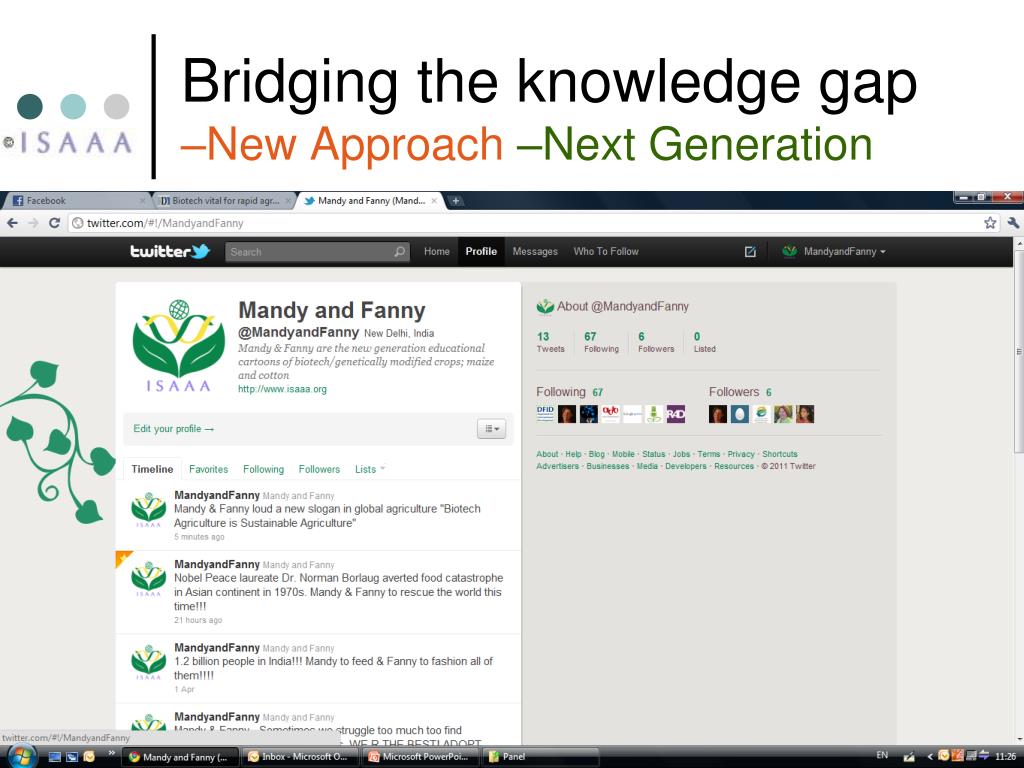The height and width of the screenshot is (768, 1024).
Task: Select the Timeline tab
Action: coord(152,469)
